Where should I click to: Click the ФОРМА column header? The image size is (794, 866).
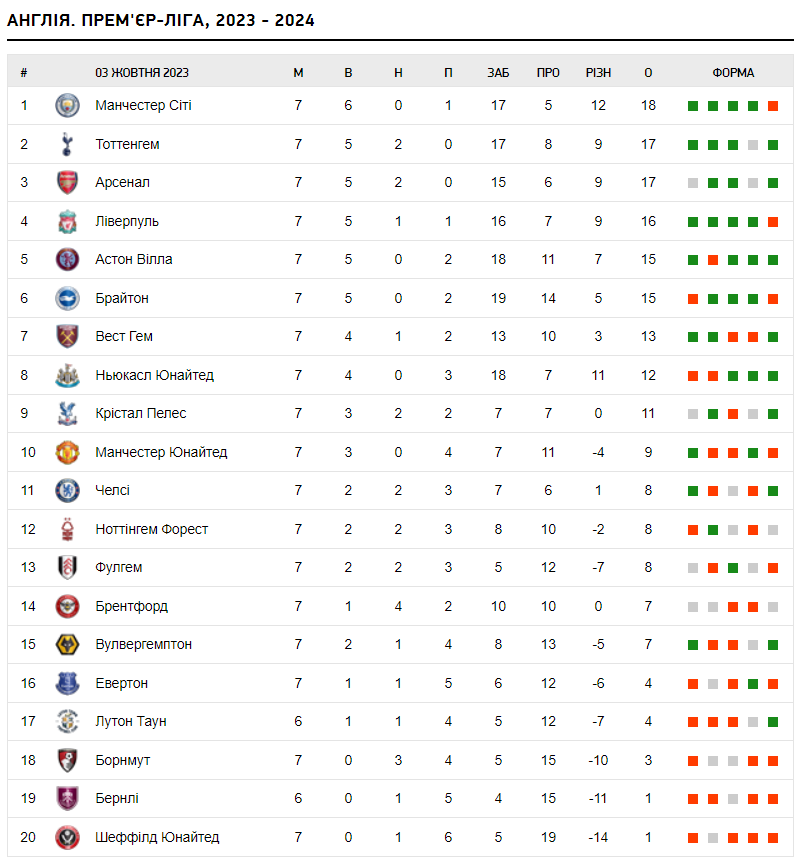click(x=733, y=73)
